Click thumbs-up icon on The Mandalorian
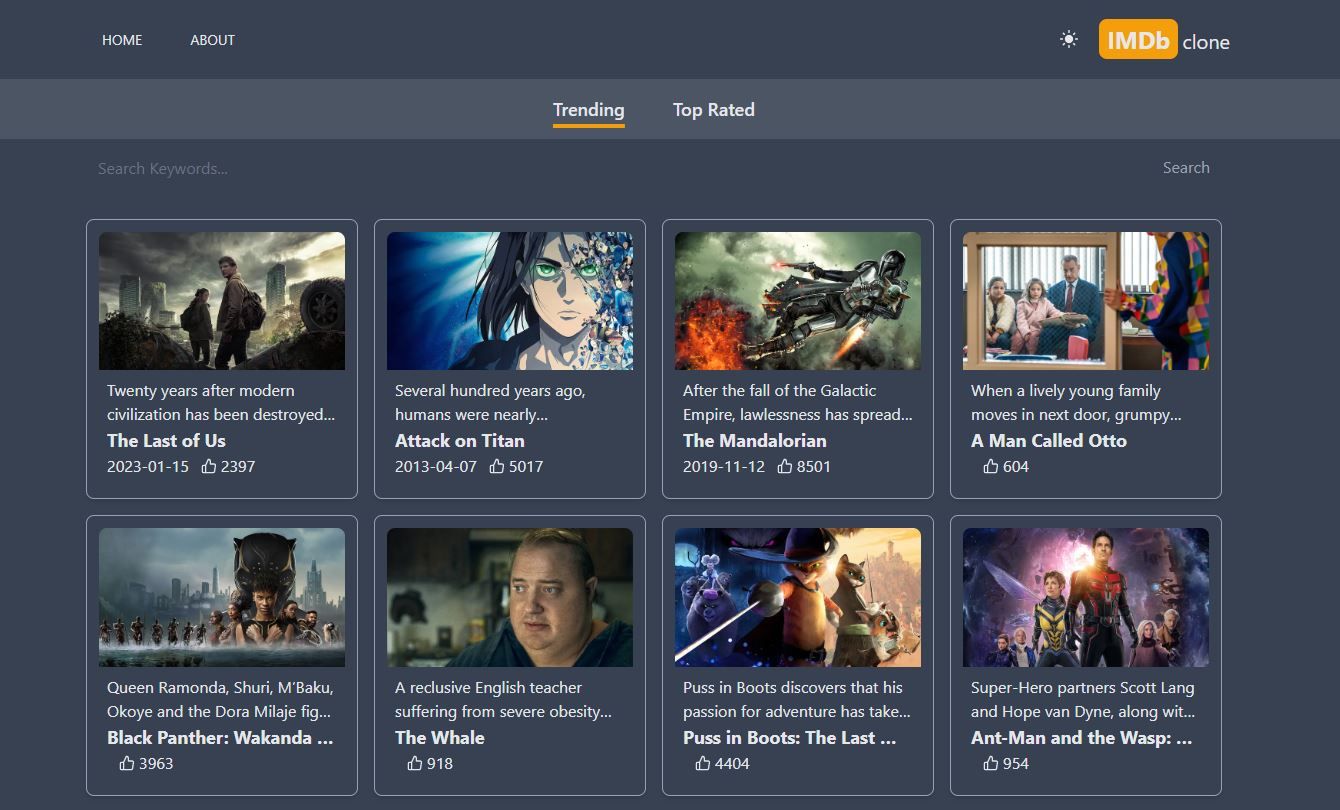The height and width of the screenshot is (810, 1340). (x=785, y=466)
